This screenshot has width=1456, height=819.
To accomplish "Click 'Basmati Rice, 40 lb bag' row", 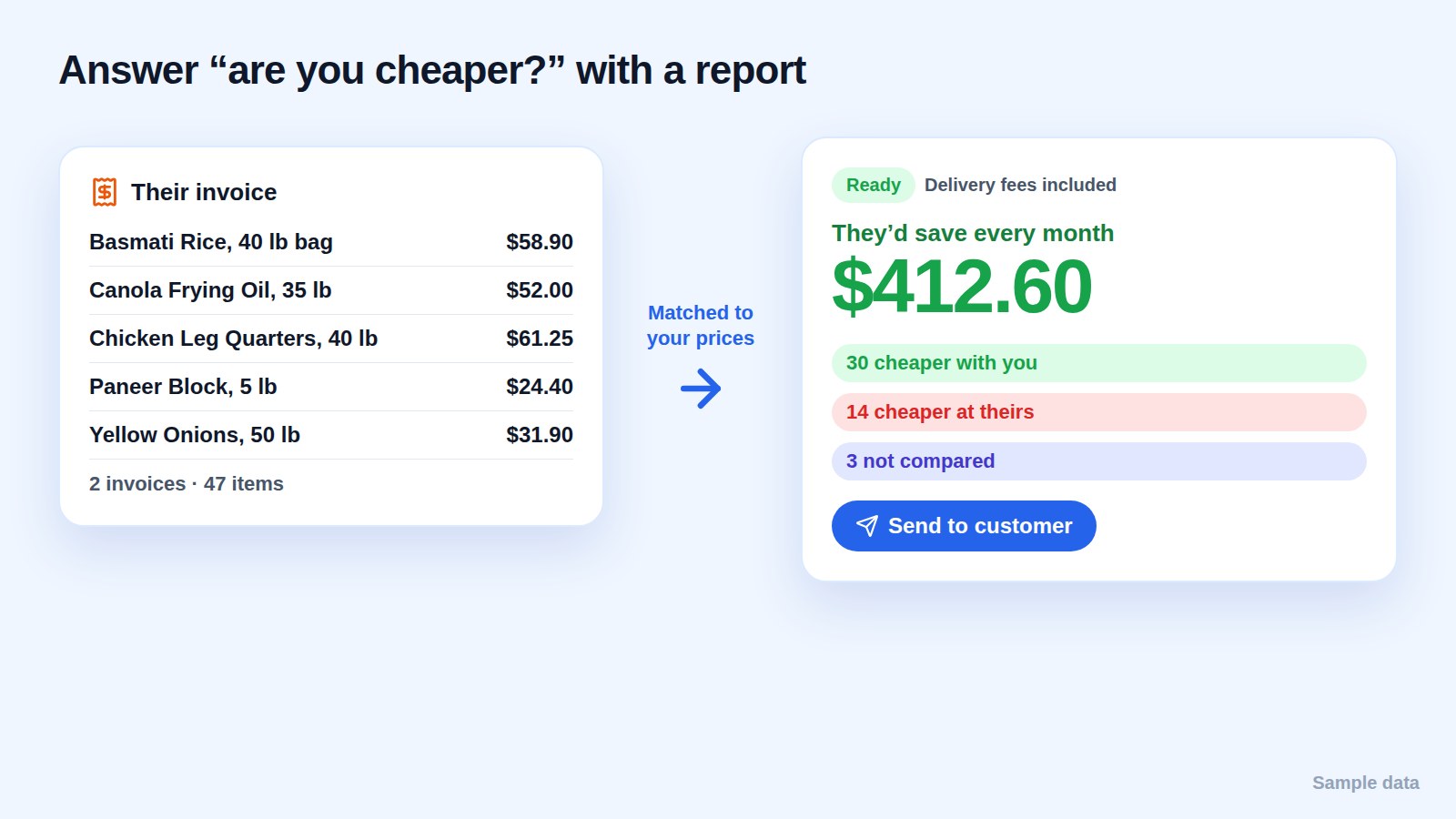I will coord(331,242).
